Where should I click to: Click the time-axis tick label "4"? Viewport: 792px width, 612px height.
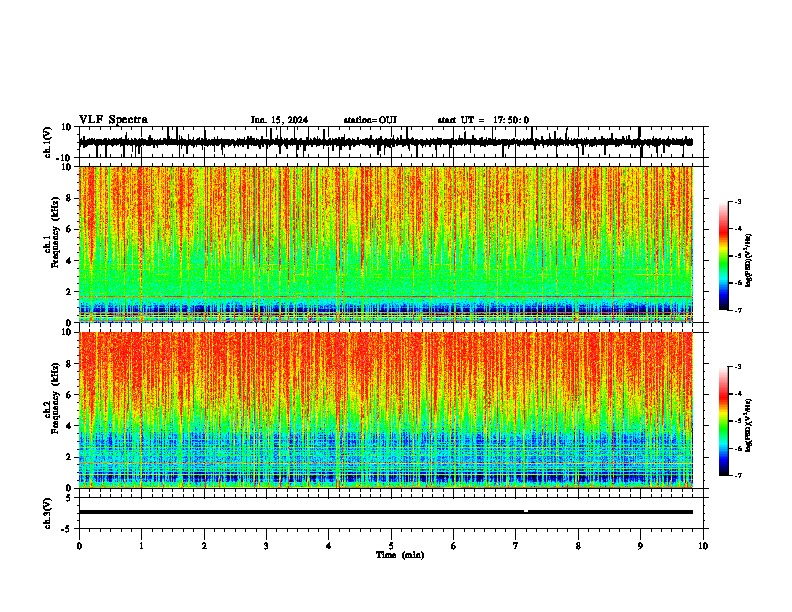[x=329, y=546]
